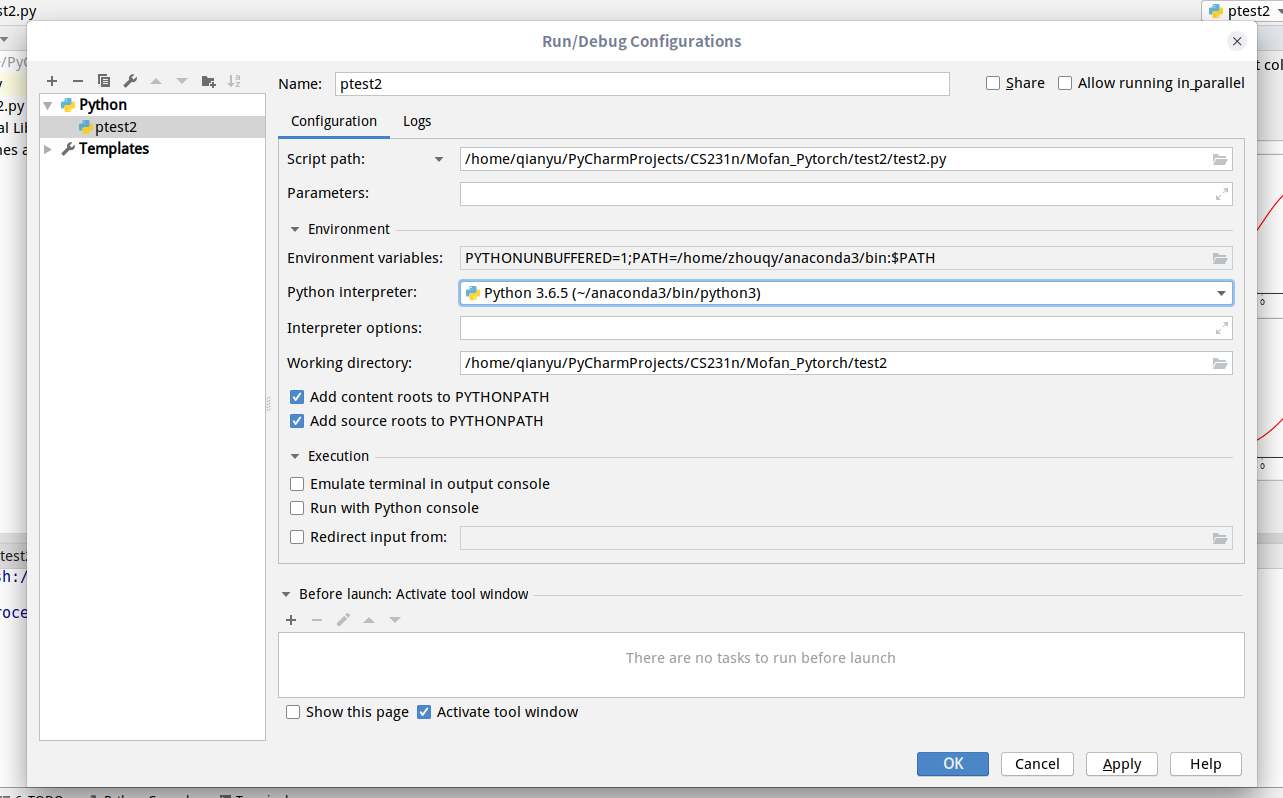Click the create new folder icon
The height and width of the screenshot is (798, 1283).
point(208,81)
